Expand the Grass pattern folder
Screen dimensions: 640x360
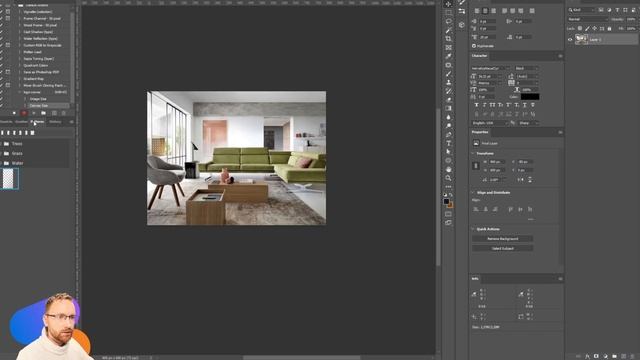point(2,153)
